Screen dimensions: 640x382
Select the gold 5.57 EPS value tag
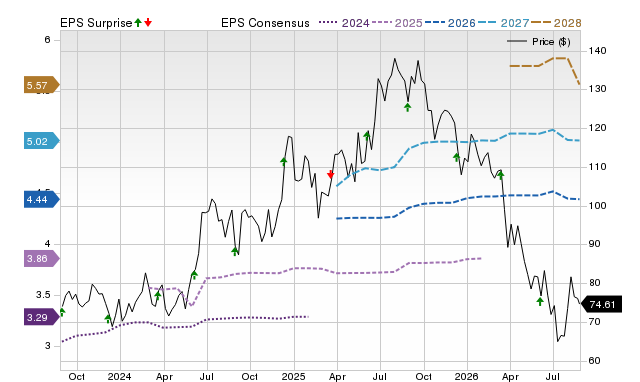pos(42,85)
